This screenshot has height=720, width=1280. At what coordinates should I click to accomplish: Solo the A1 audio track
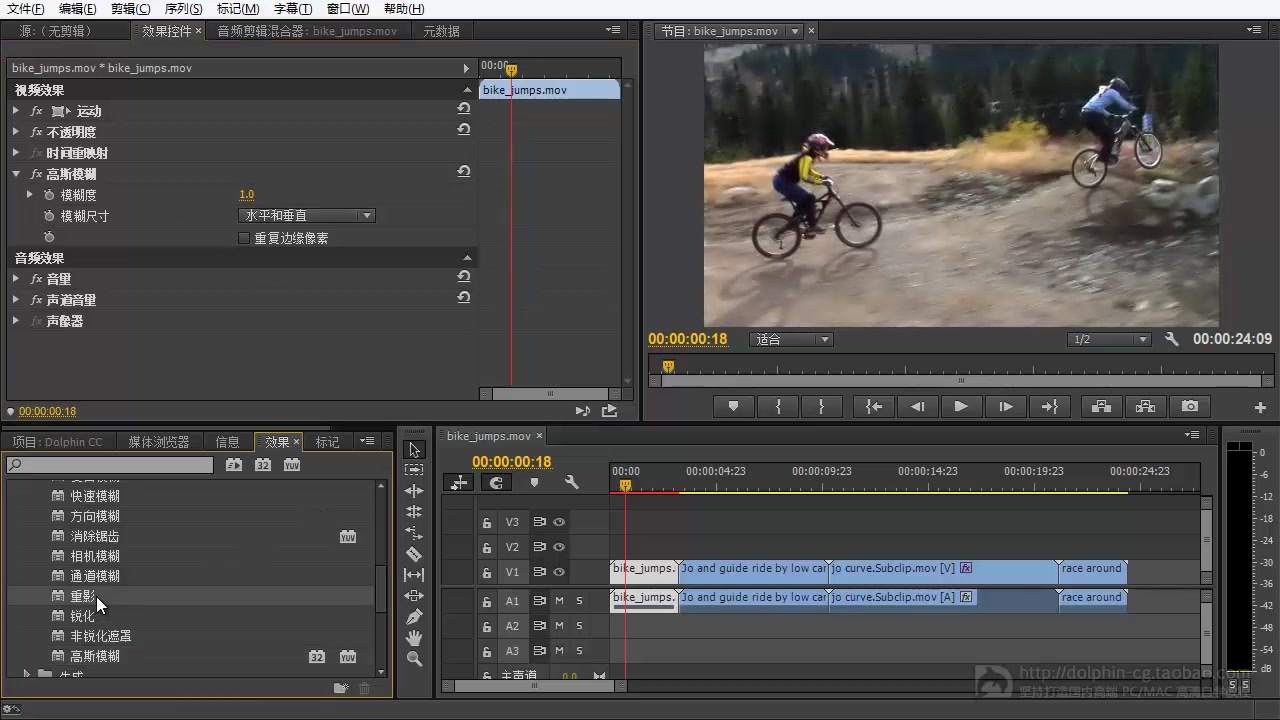(579, 601)
